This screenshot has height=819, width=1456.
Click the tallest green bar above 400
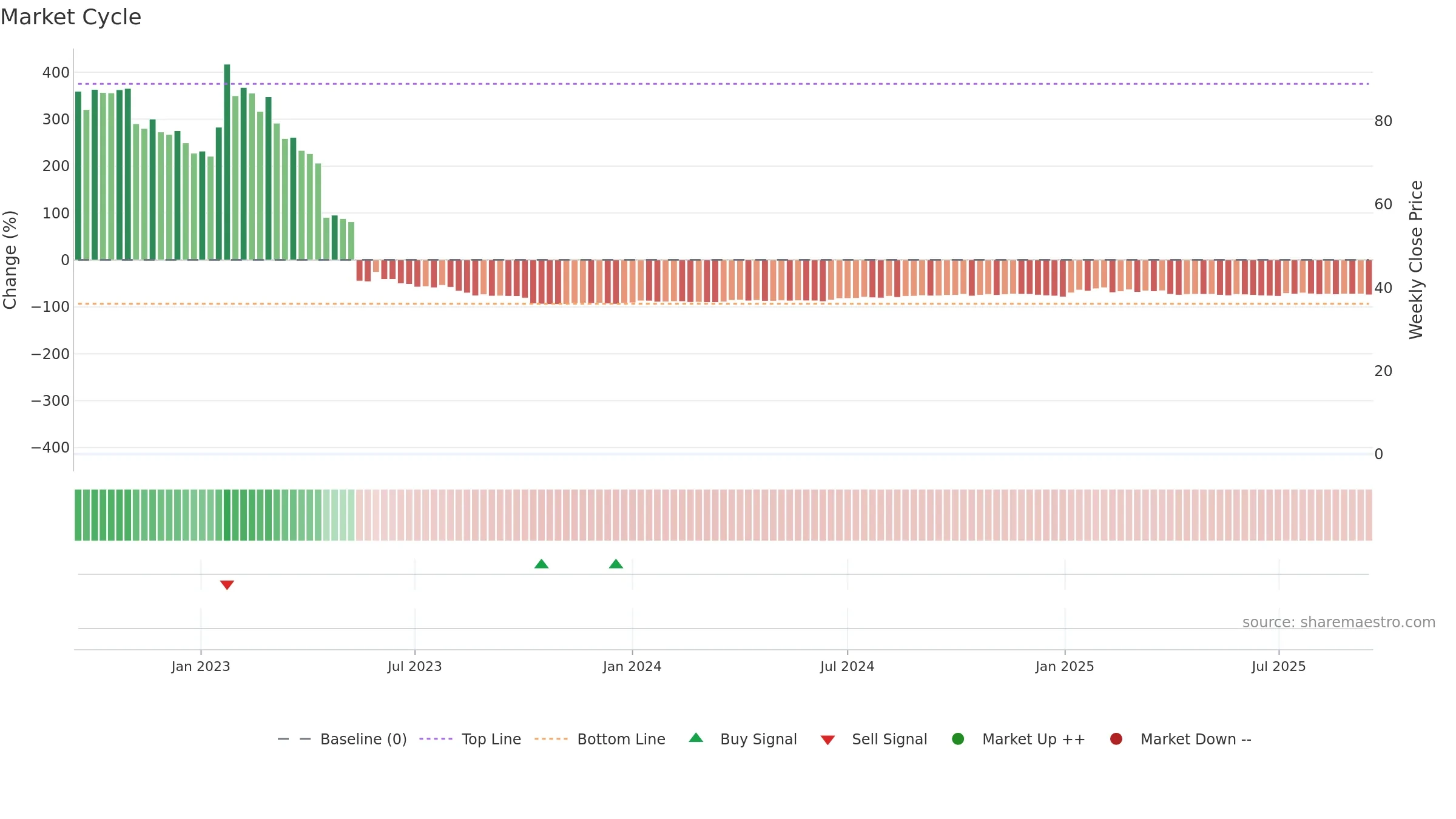227,162
